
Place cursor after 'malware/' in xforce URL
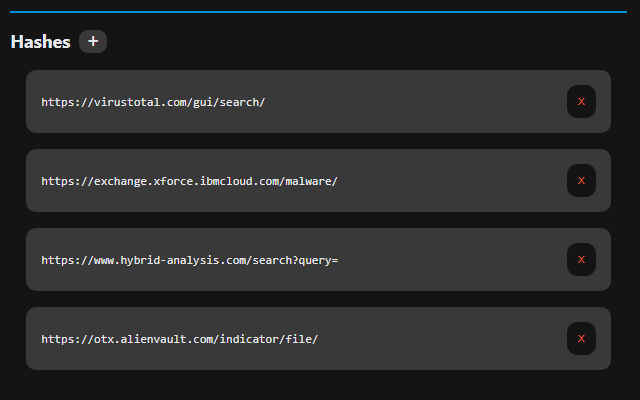(x=339, y=181)
